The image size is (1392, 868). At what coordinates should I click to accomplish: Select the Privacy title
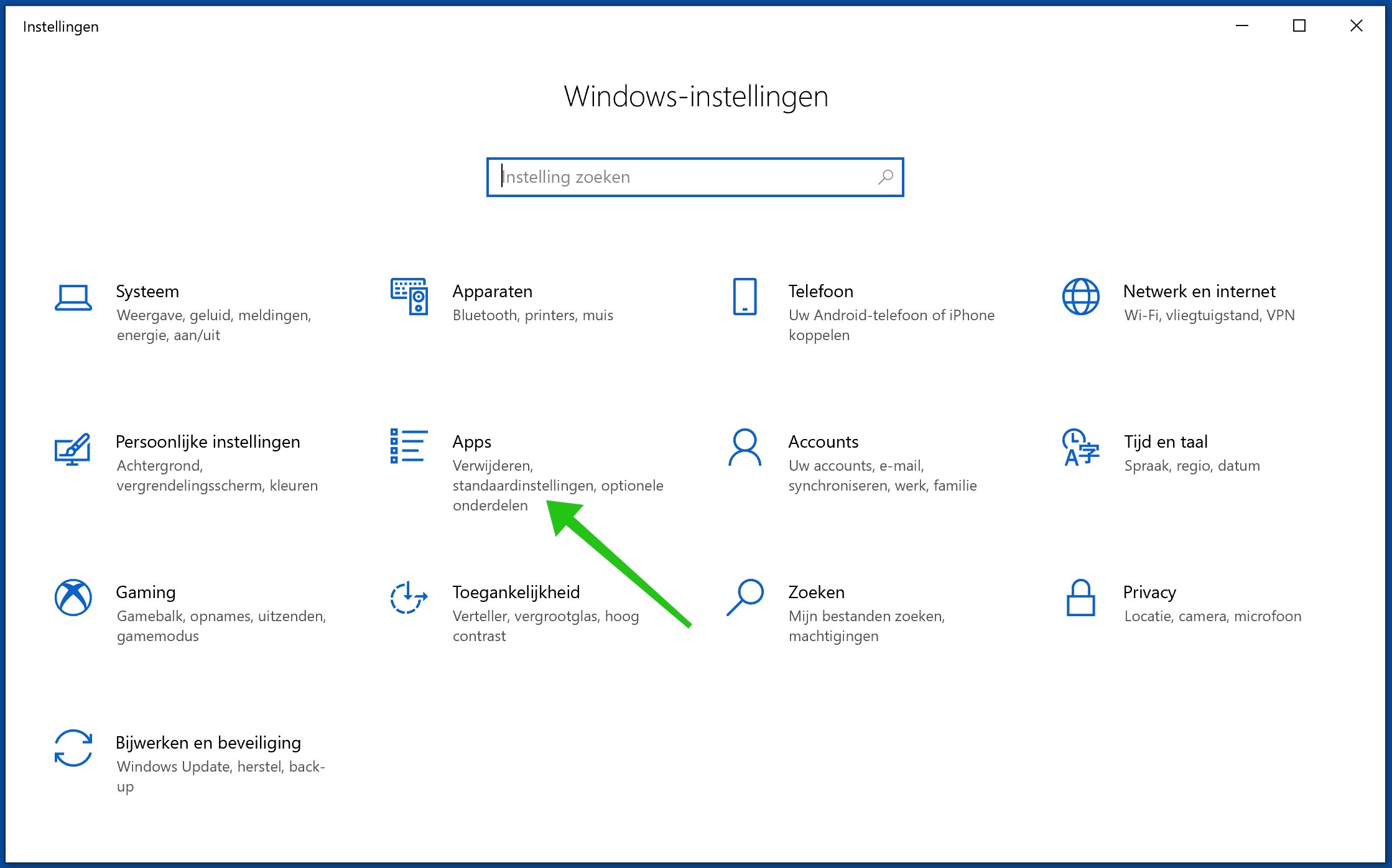point(1150,592)
